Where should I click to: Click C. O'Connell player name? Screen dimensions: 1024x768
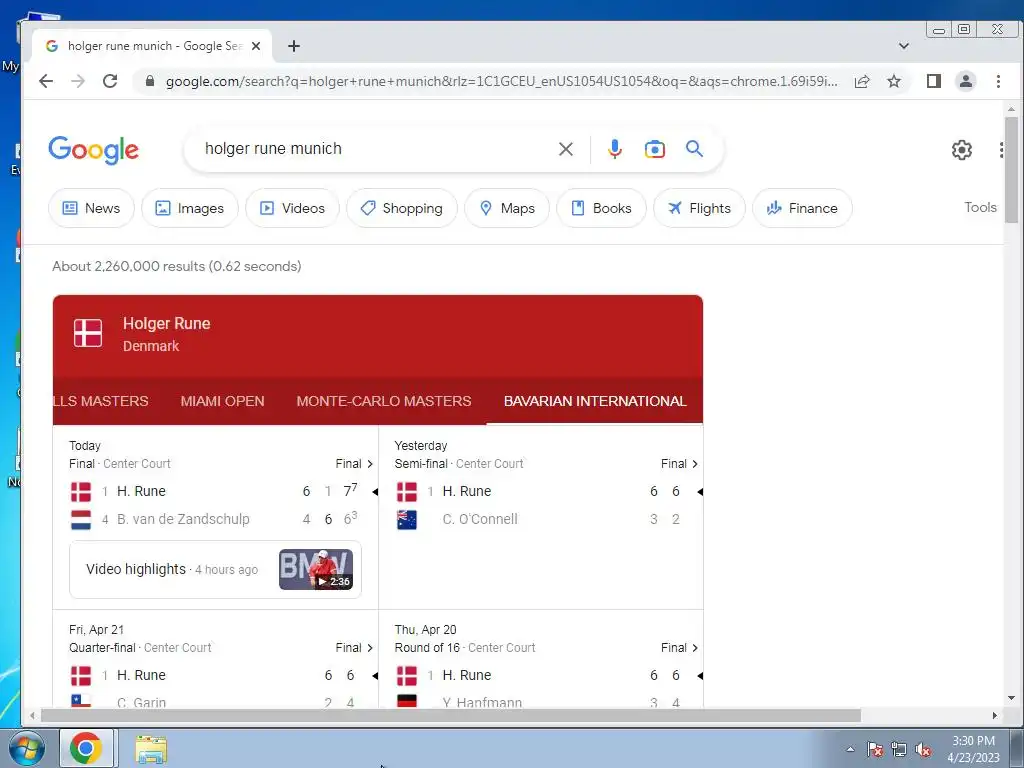480,519
